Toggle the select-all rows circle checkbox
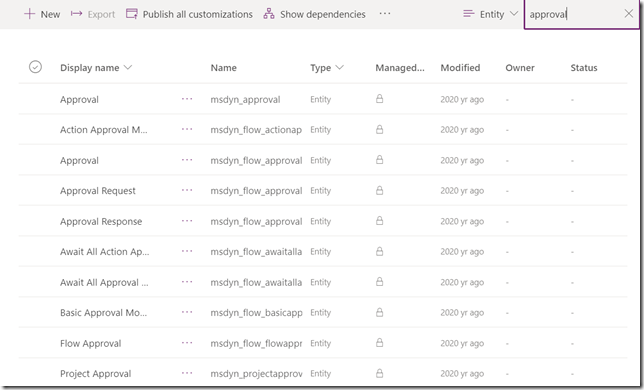The height and width of the screenshot is (390, 644). click(35, 67)
